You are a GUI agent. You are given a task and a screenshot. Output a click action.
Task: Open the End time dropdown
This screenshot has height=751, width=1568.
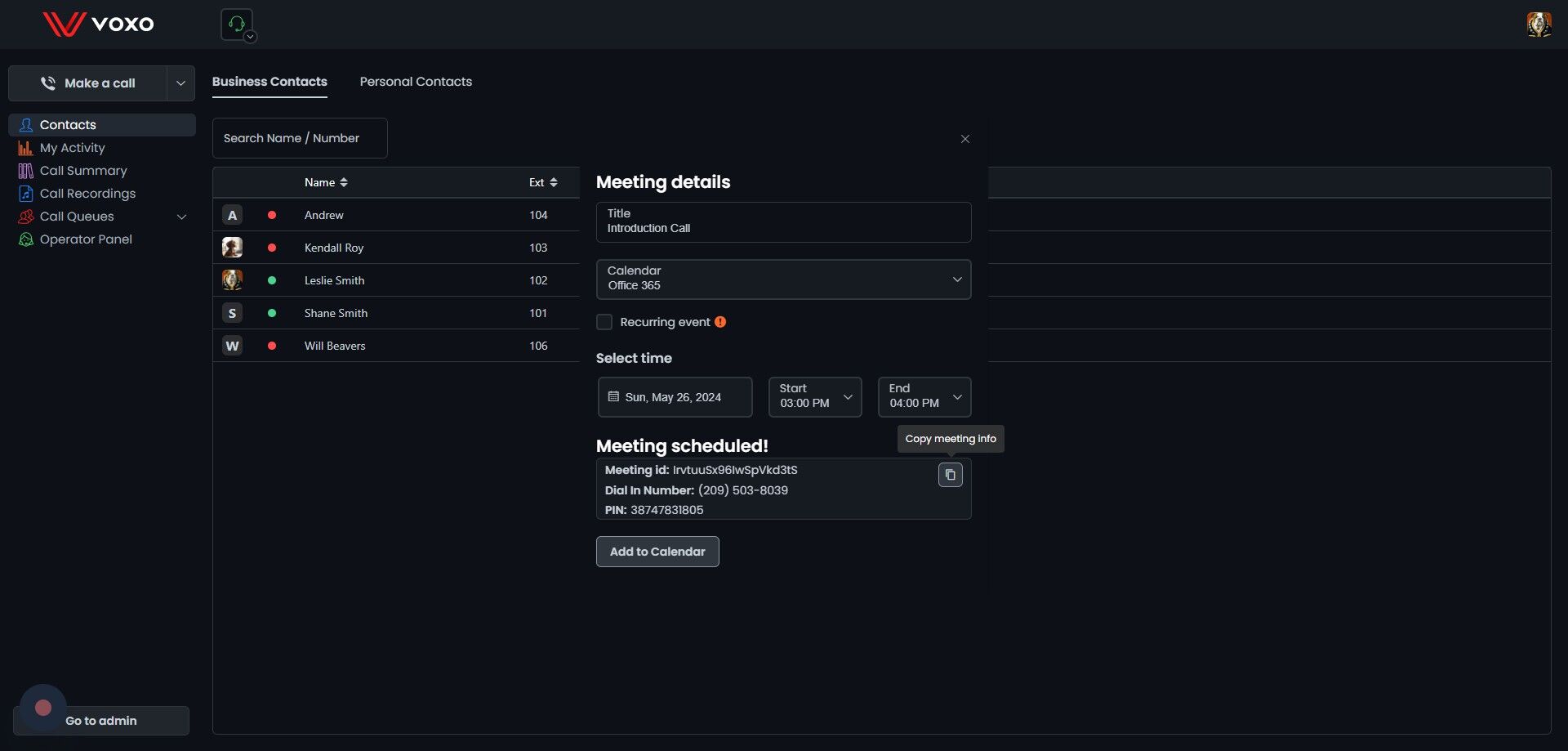pyautogui.click(x=924, y=397)
